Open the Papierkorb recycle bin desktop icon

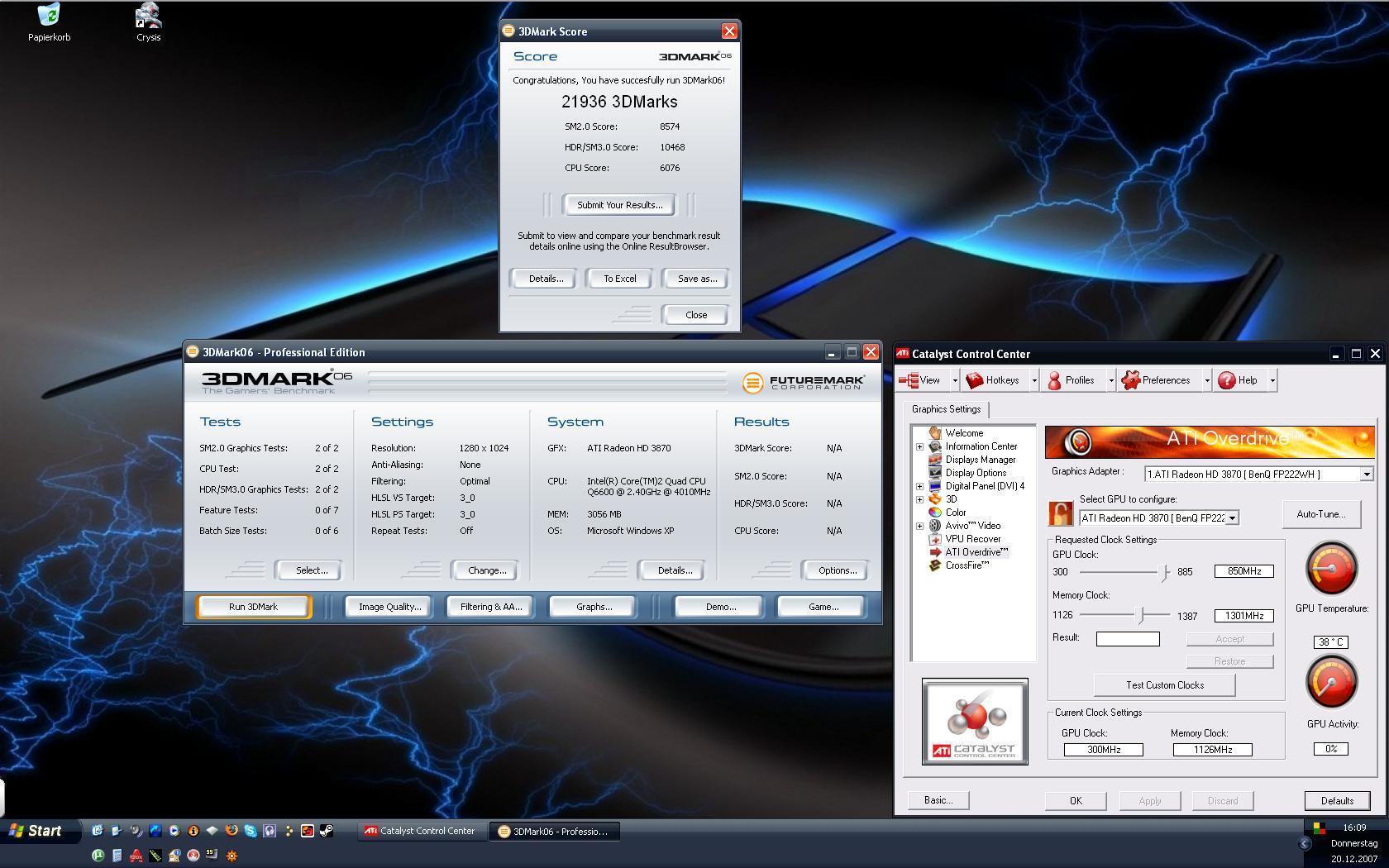(x=49, y=22)
